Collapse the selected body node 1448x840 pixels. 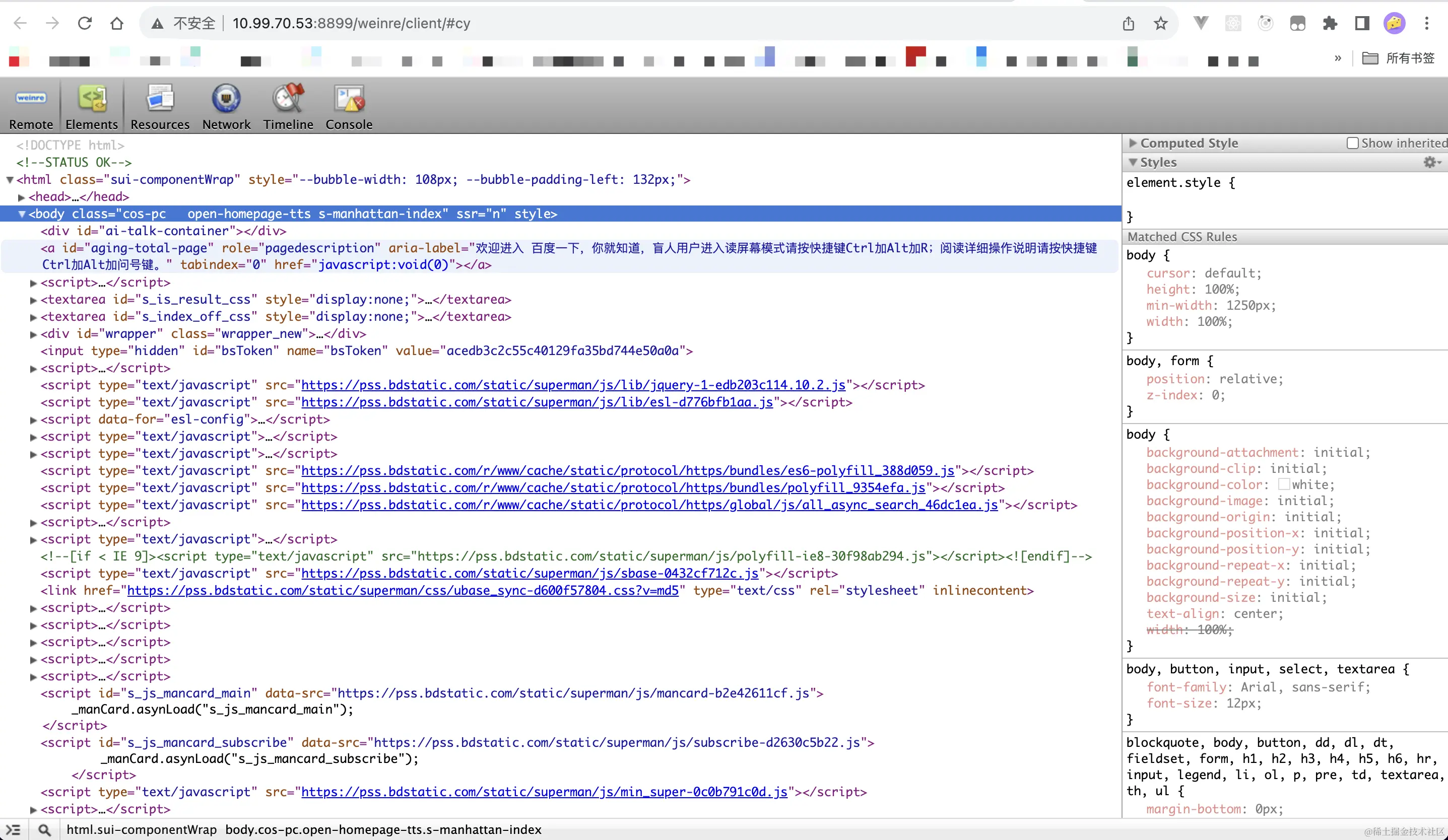point(22,214)
